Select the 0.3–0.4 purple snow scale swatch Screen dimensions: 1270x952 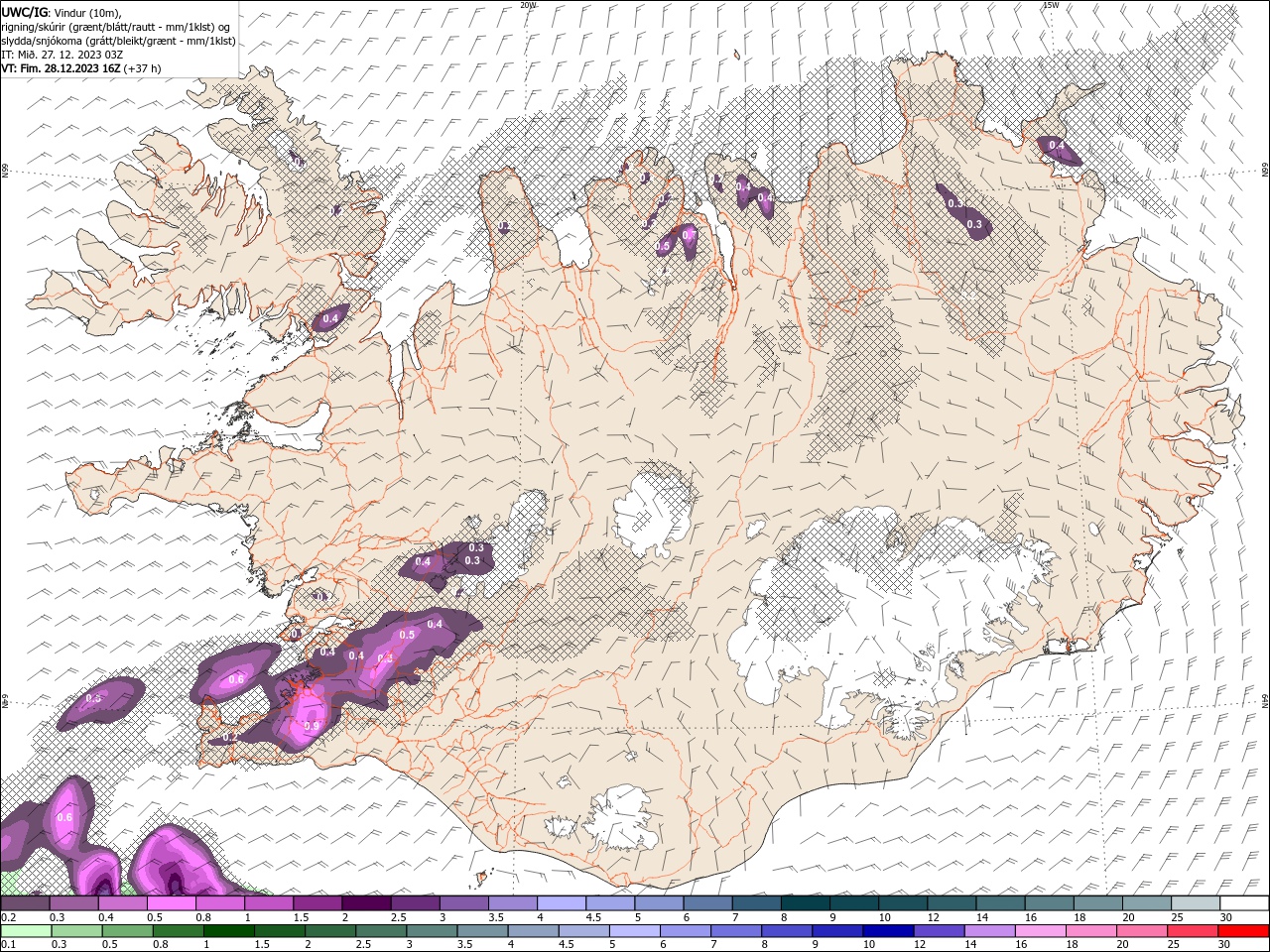[x=74, y=903]
